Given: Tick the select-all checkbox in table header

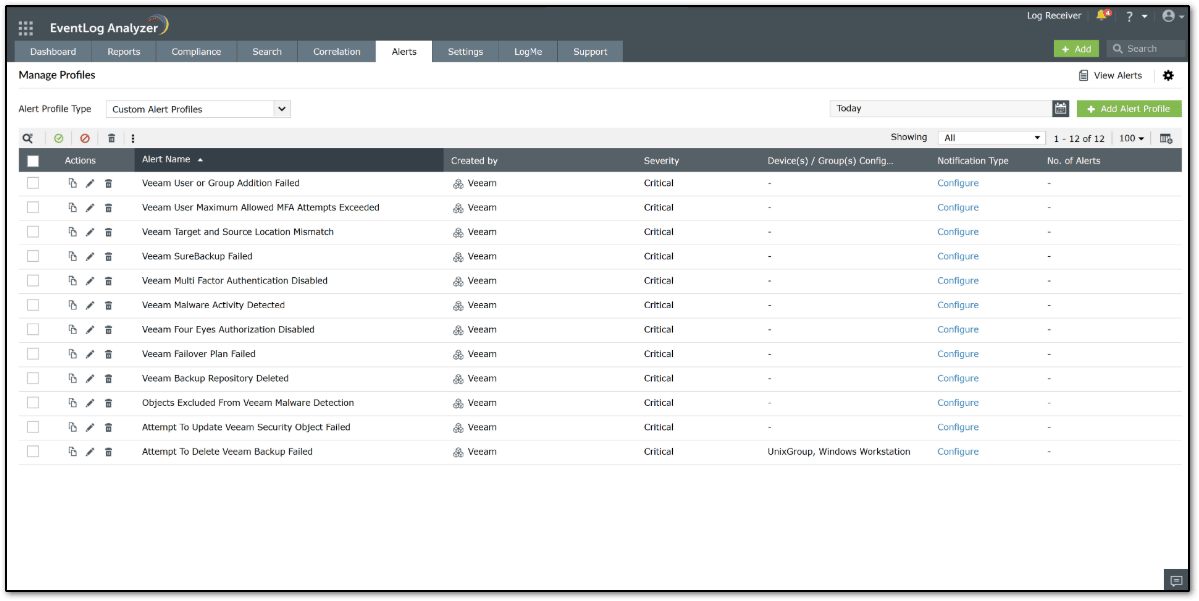Looking at the screenshot, I should pyautogui.click(x=33, y=161).
